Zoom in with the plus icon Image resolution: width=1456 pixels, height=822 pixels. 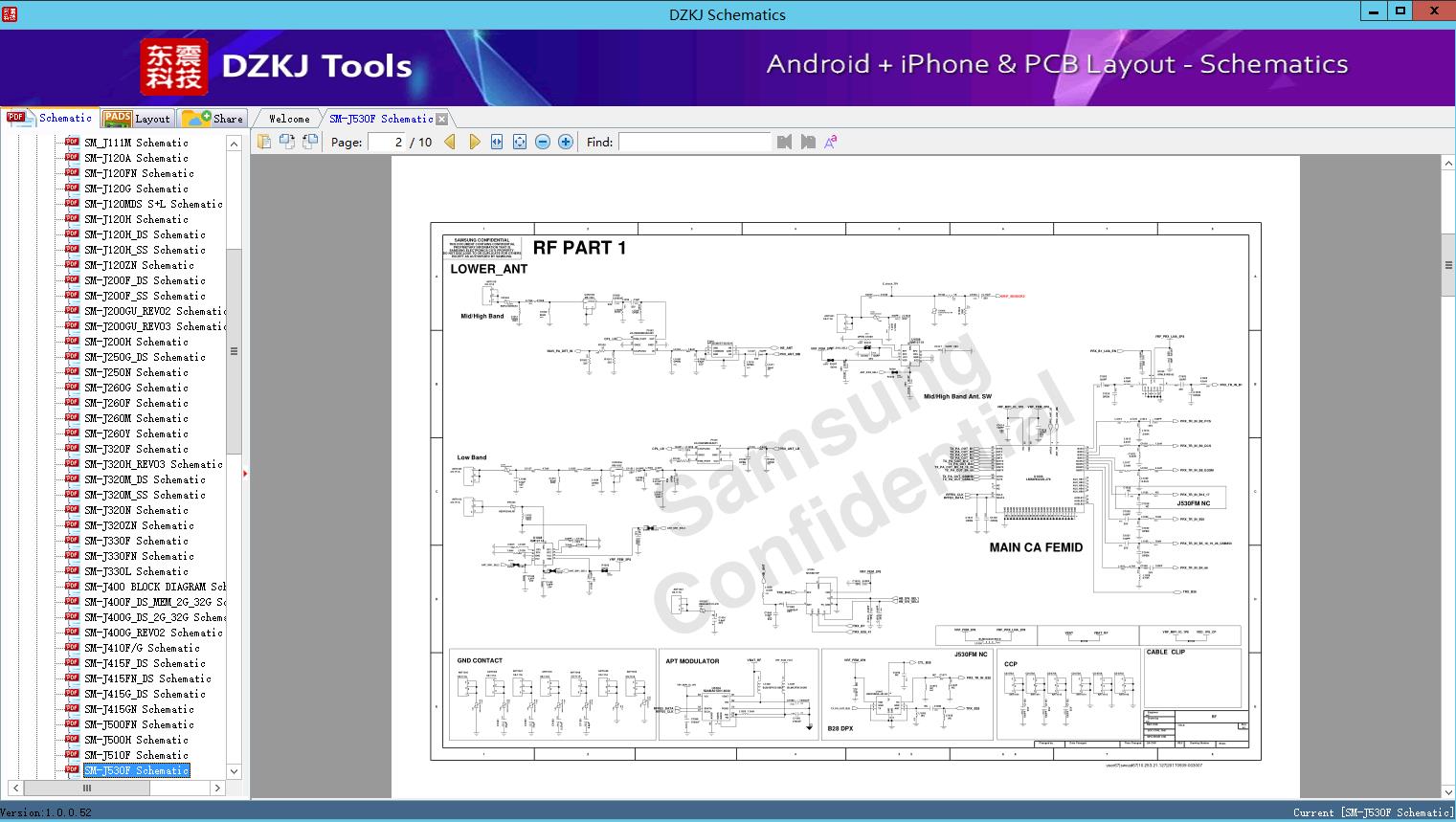click(566, 142)
